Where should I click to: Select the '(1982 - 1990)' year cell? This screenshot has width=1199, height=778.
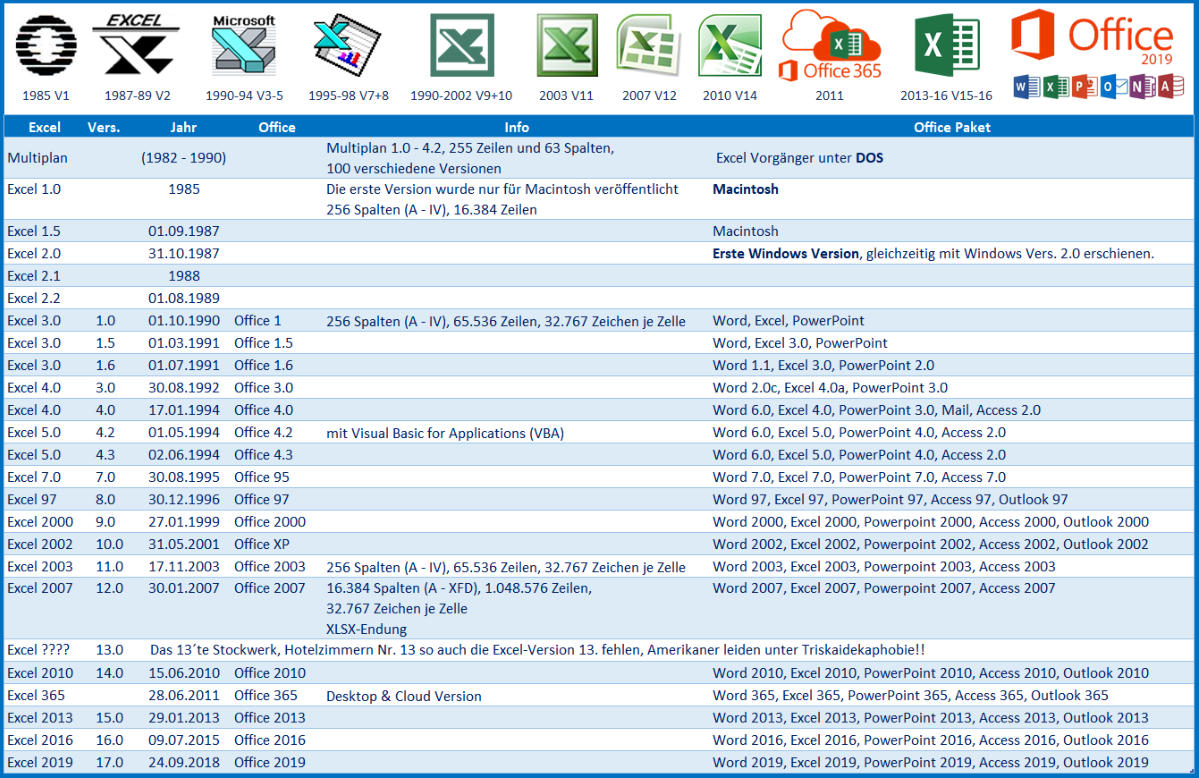click(184, 158)
